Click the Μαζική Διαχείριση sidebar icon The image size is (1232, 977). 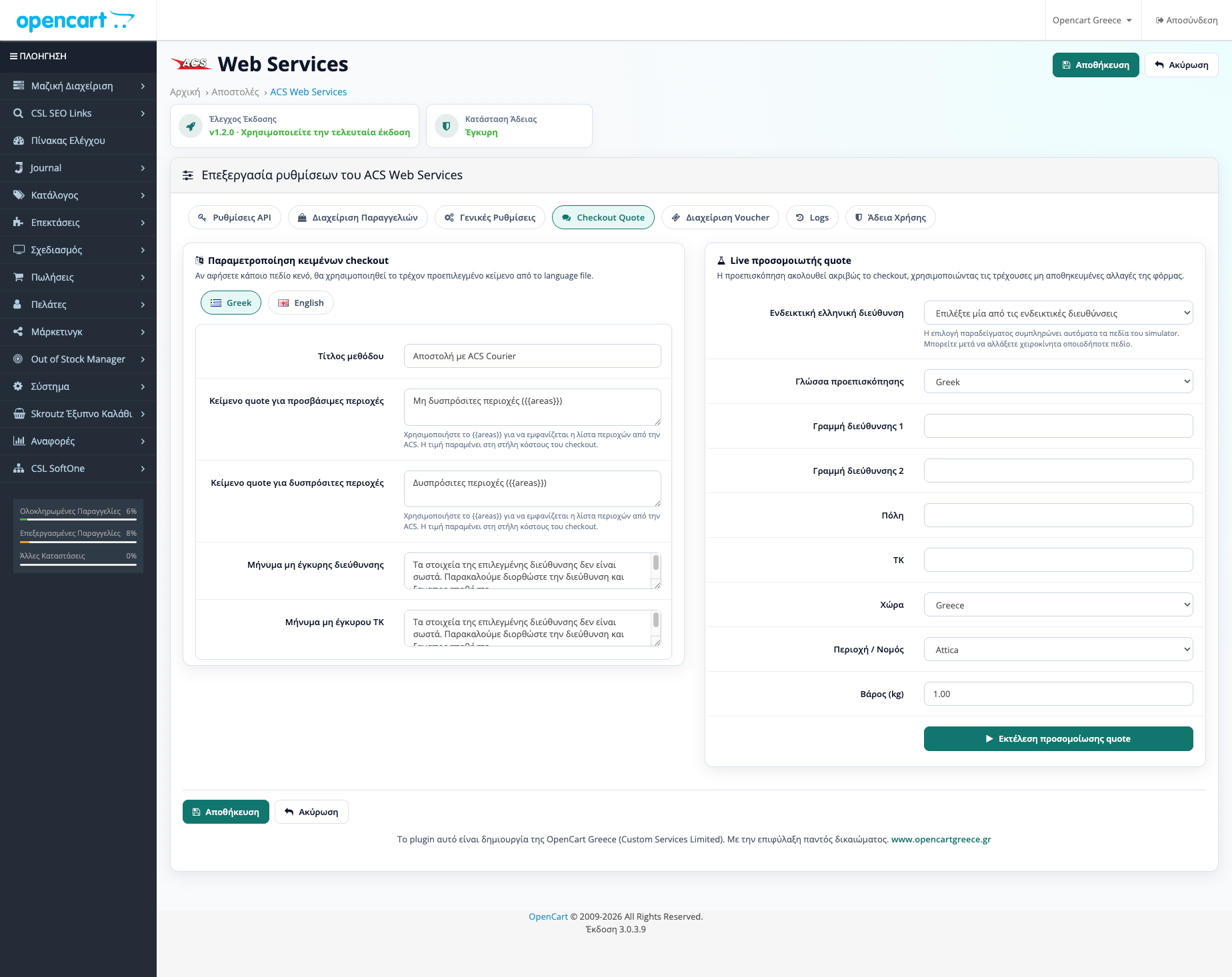pos(19,86)
